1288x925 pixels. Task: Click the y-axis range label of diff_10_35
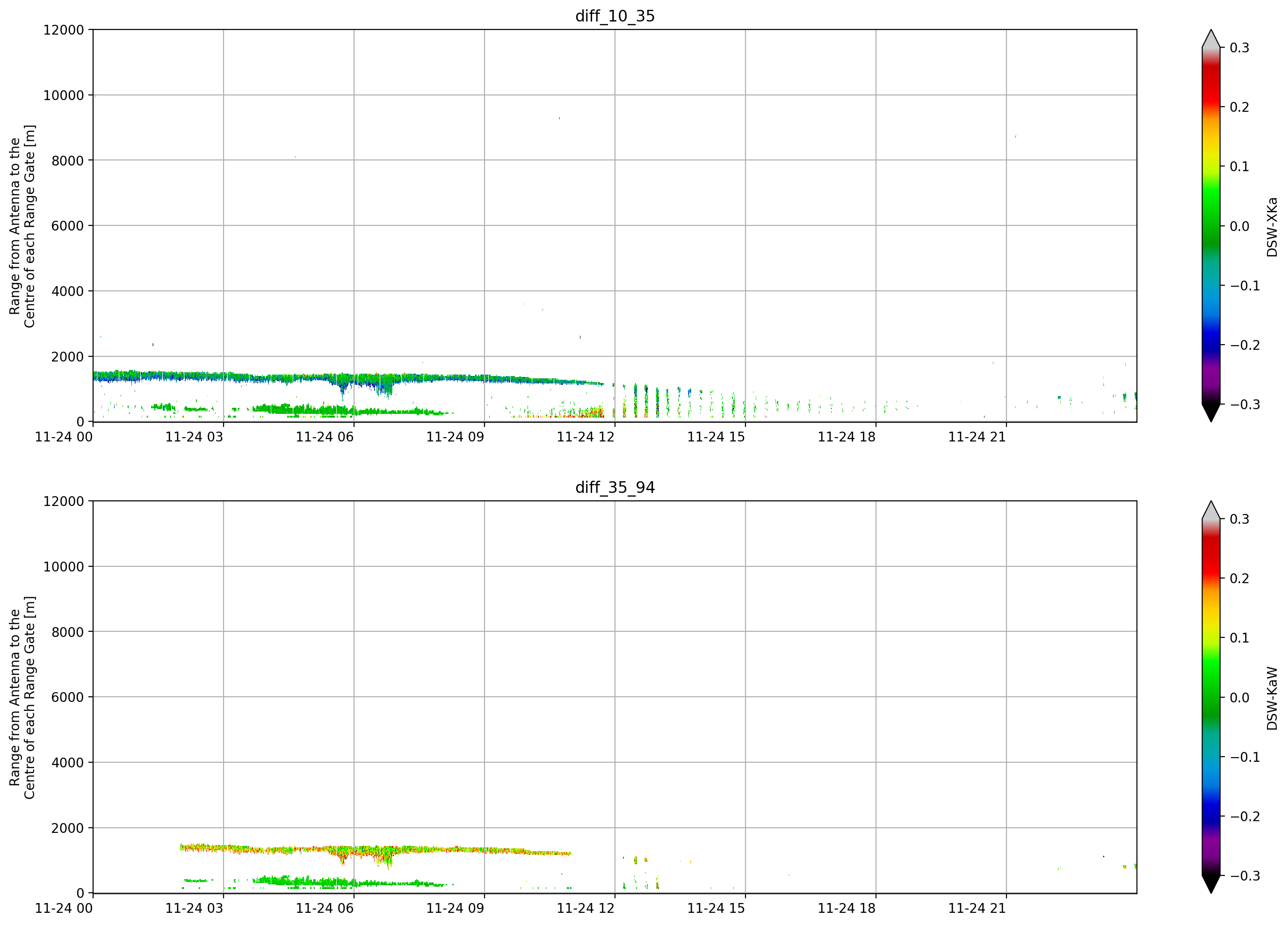pos(22,226)
